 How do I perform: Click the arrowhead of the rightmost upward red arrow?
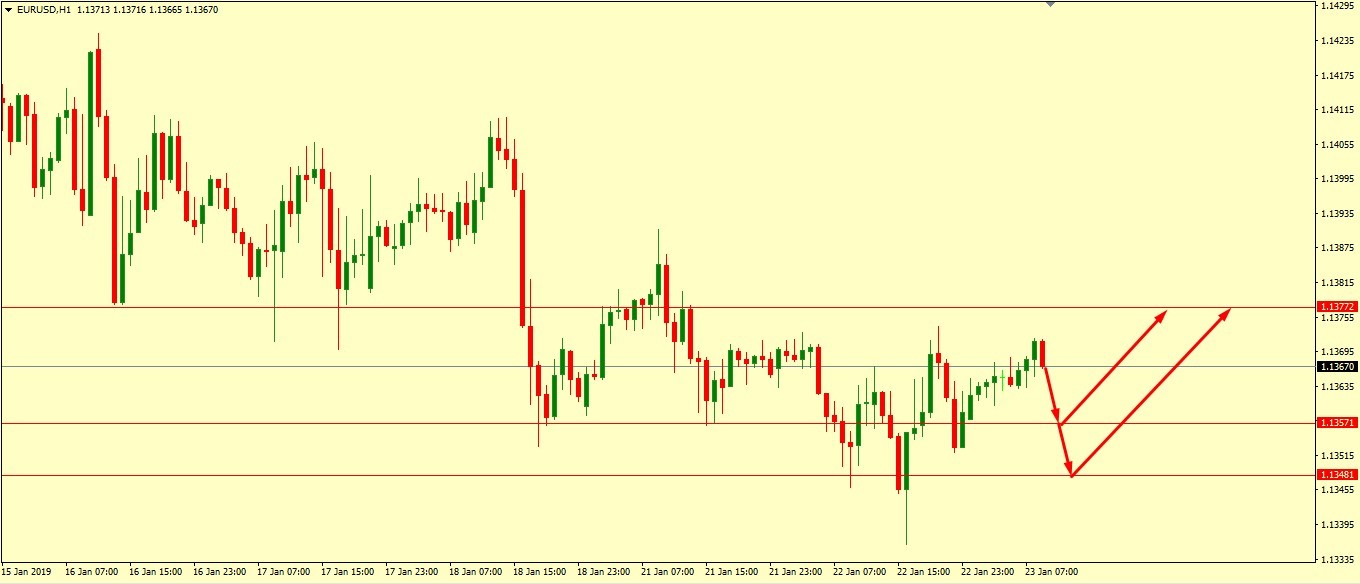click(x=1225, y=313)
